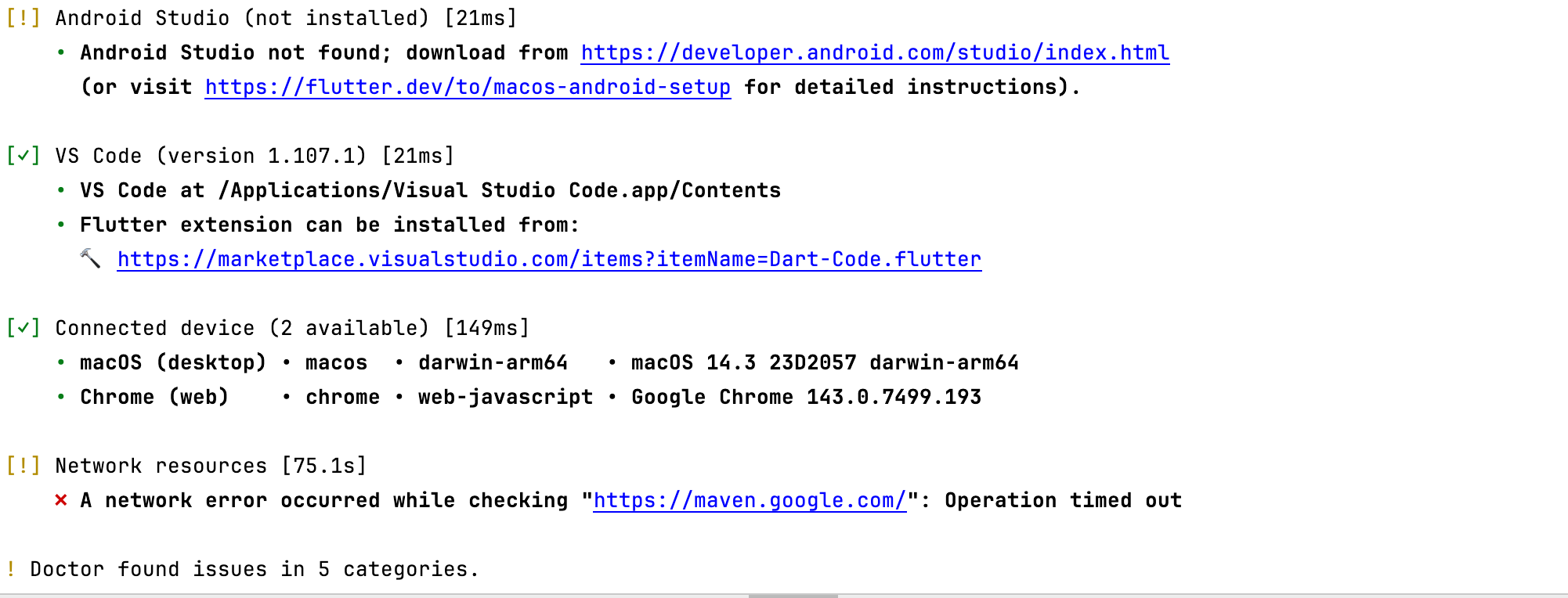Click 'Network resources [75.1s]' header
The image size is (1568, 598).
point(211,466)
